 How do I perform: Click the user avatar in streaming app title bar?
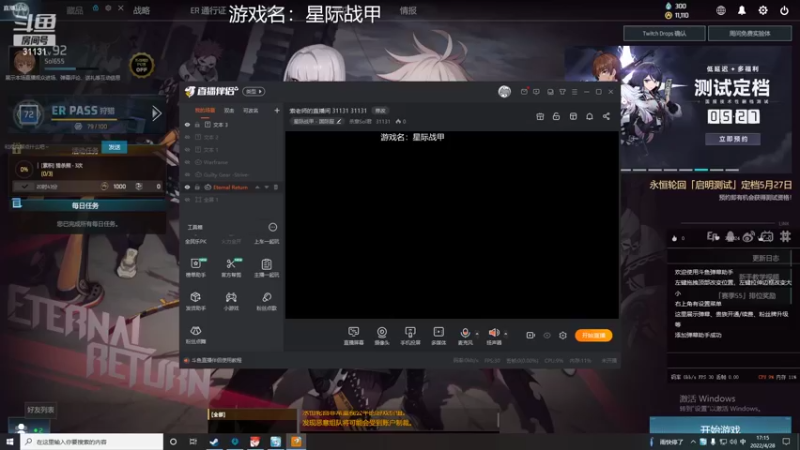coord(504,92)
